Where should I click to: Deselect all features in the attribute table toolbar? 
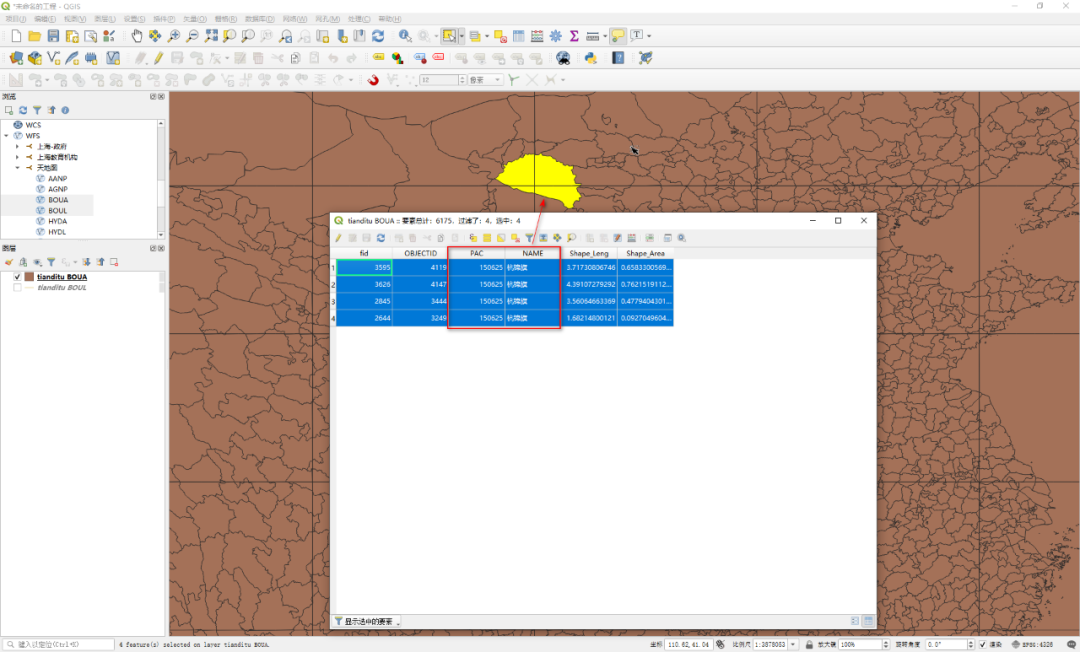click(515, 238)
